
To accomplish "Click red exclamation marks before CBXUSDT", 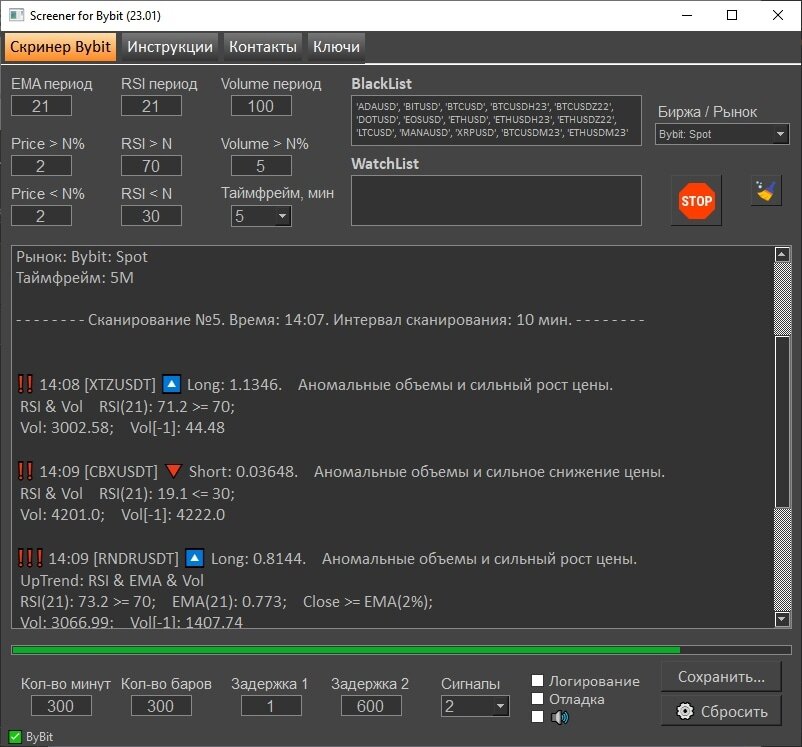I will pyautogui.click(x=25, y=471).
